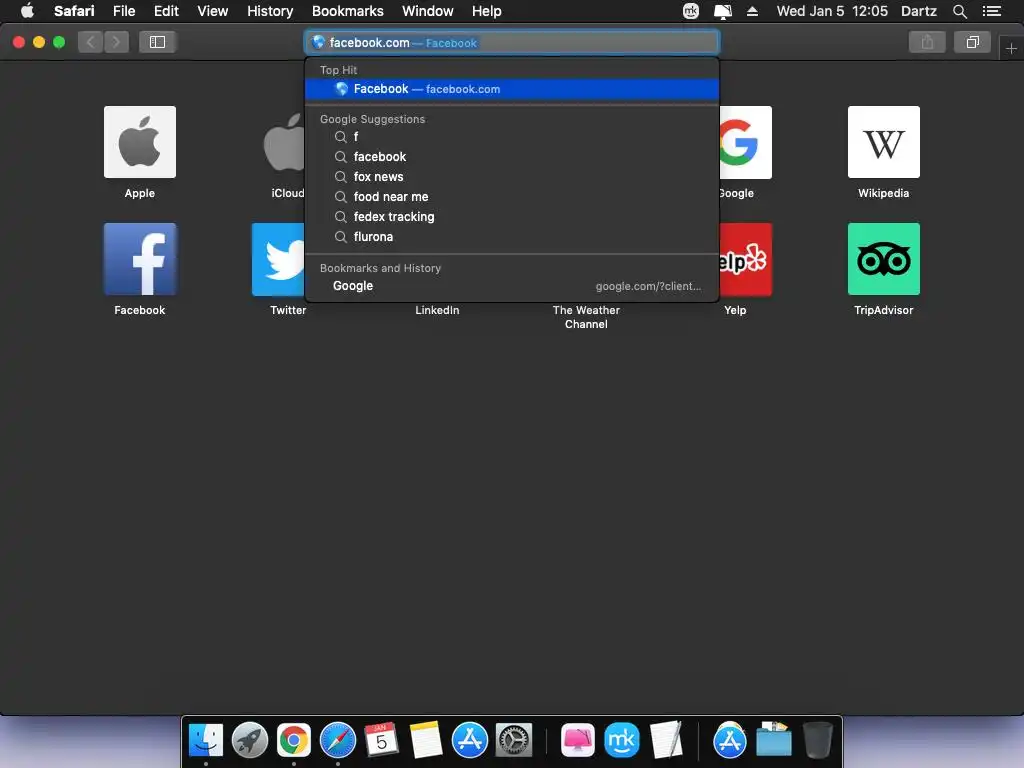Open Notes from the Dock
1024x768 pixels.
(x=426, y=741)
